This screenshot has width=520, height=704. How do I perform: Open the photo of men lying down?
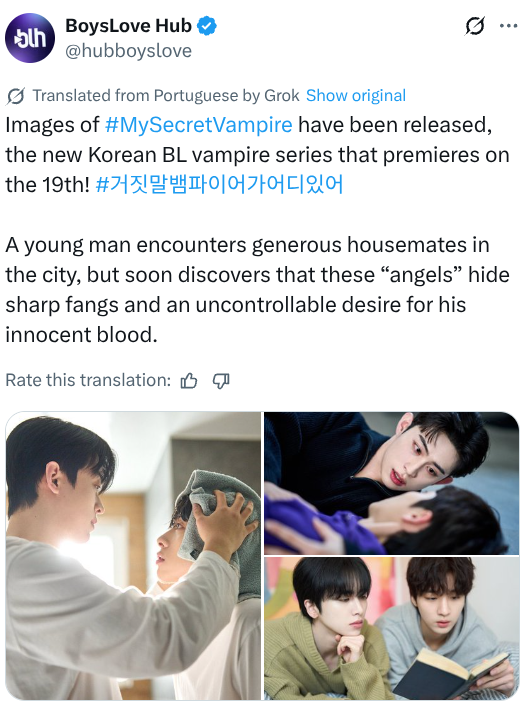coord(391,483)
